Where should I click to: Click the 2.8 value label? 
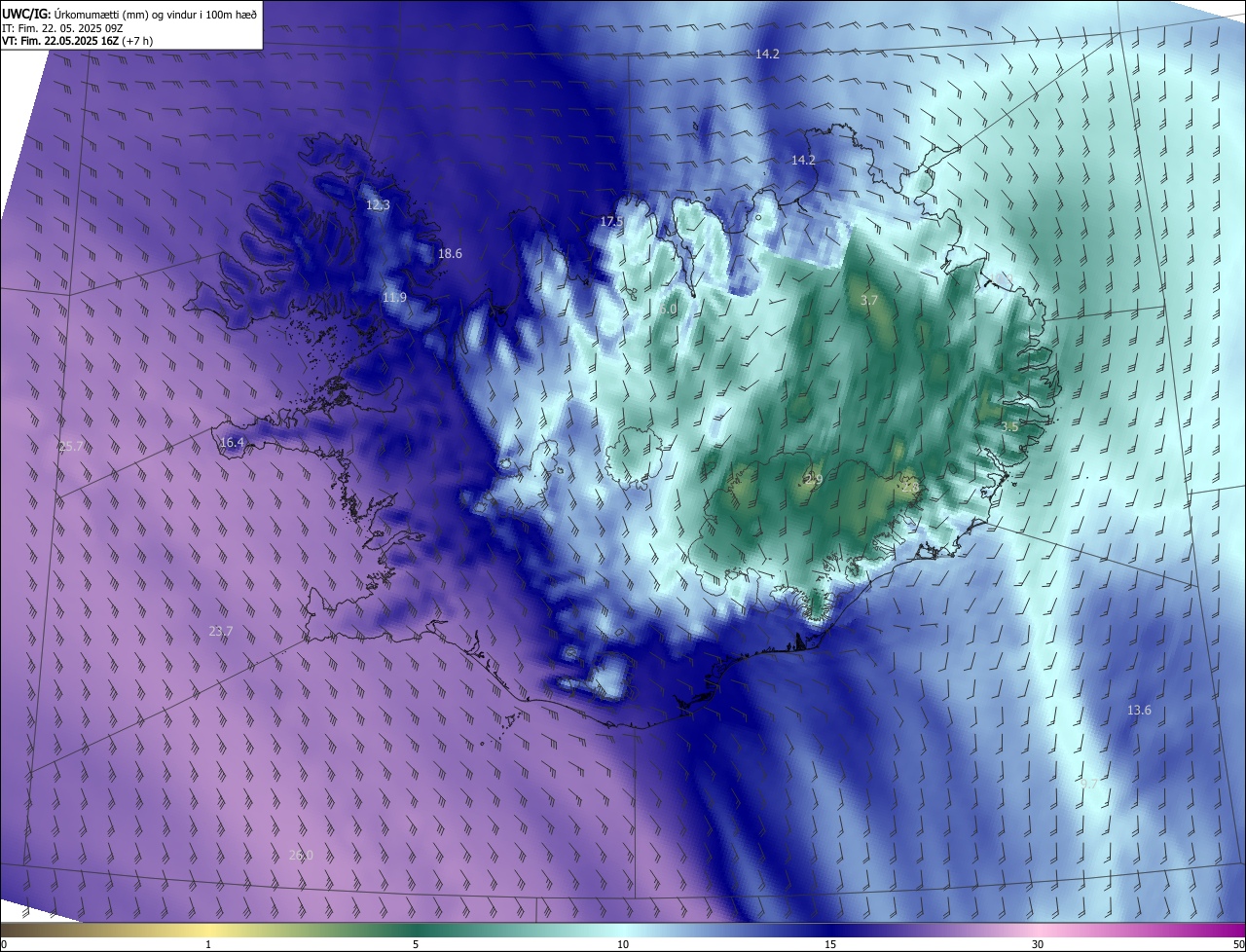910,486
